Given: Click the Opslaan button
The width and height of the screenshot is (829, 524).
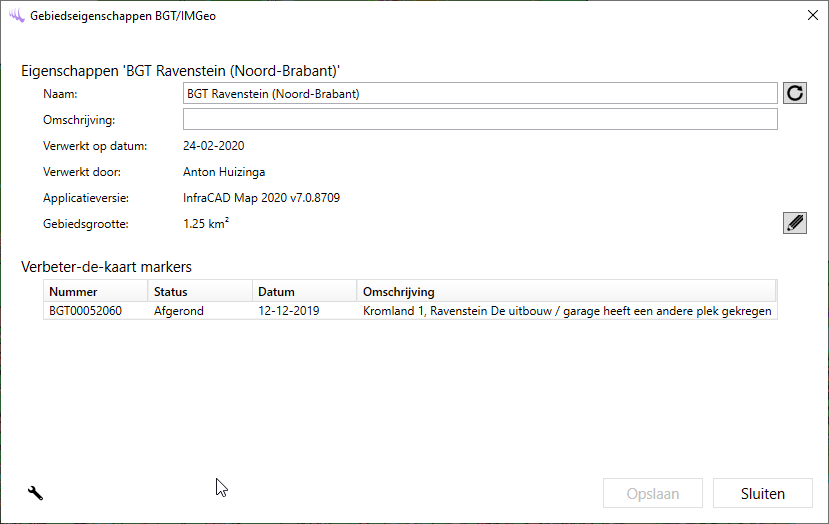Looking at the screenshot, I should coord(653,493).
